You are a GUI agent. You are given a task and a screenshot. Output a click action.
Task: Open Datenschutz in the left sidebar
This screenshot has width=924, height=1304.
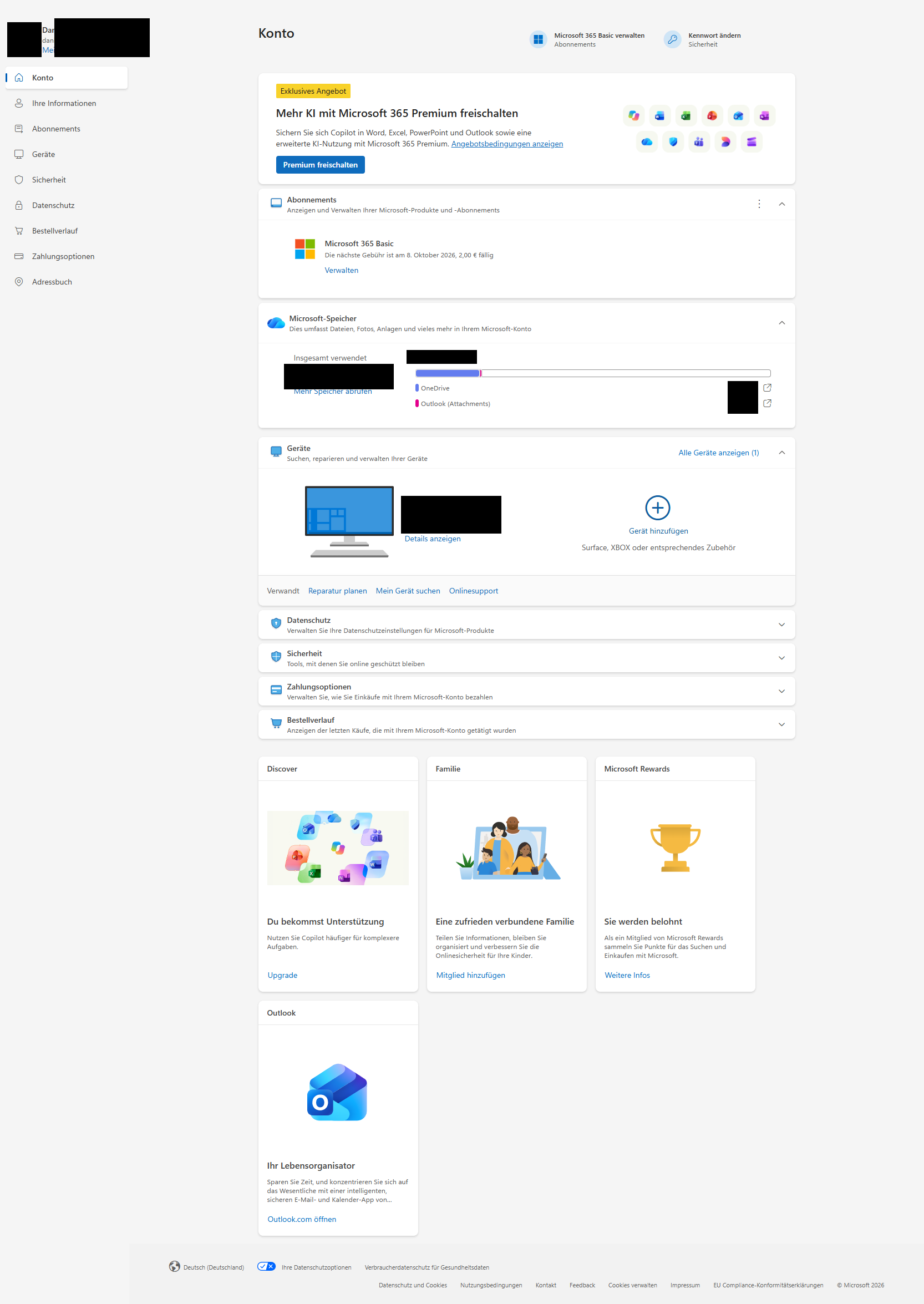click(67, 205)
